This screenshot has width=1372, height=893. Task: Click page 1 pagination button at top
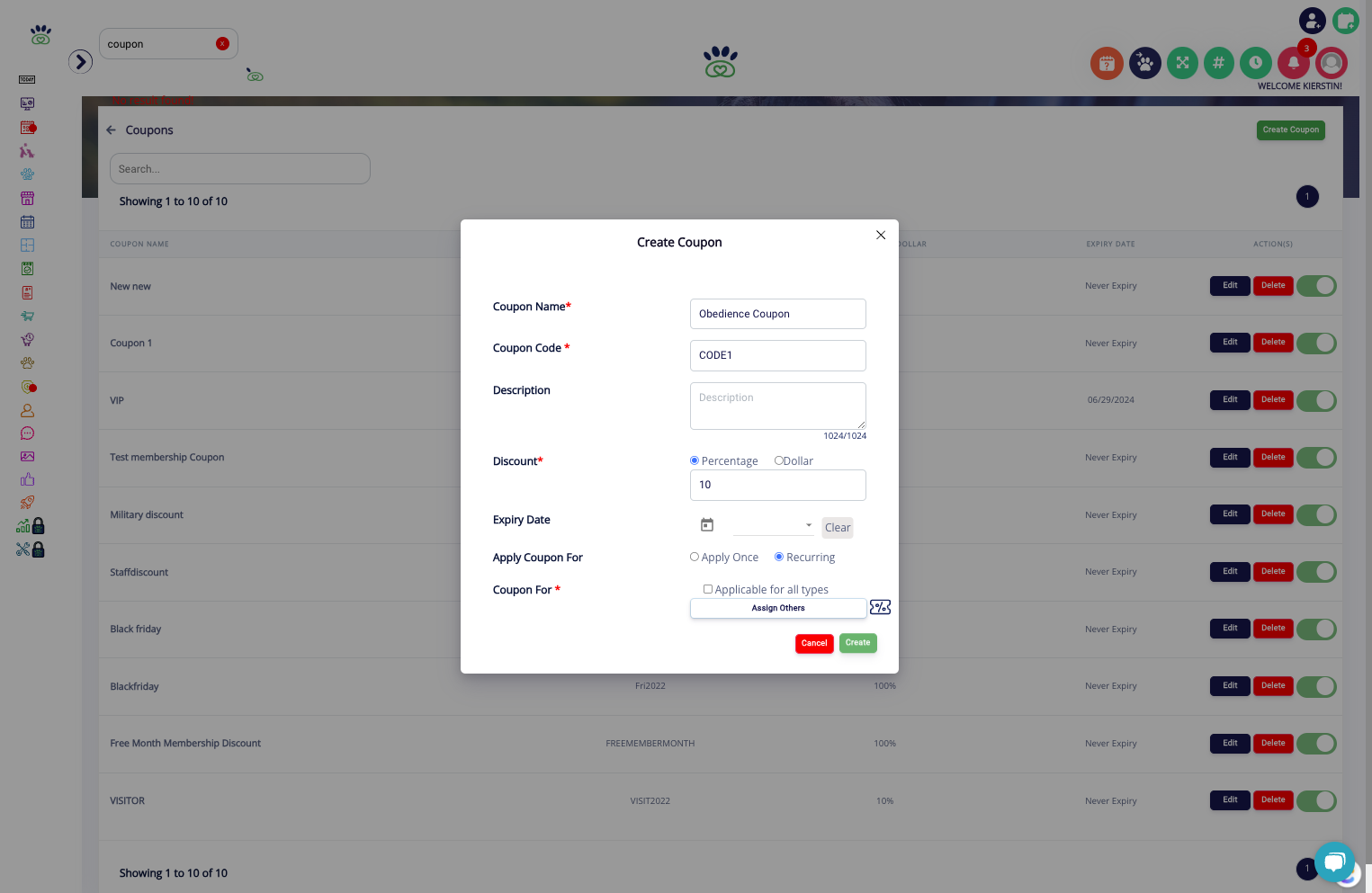tap(1307, 196)
